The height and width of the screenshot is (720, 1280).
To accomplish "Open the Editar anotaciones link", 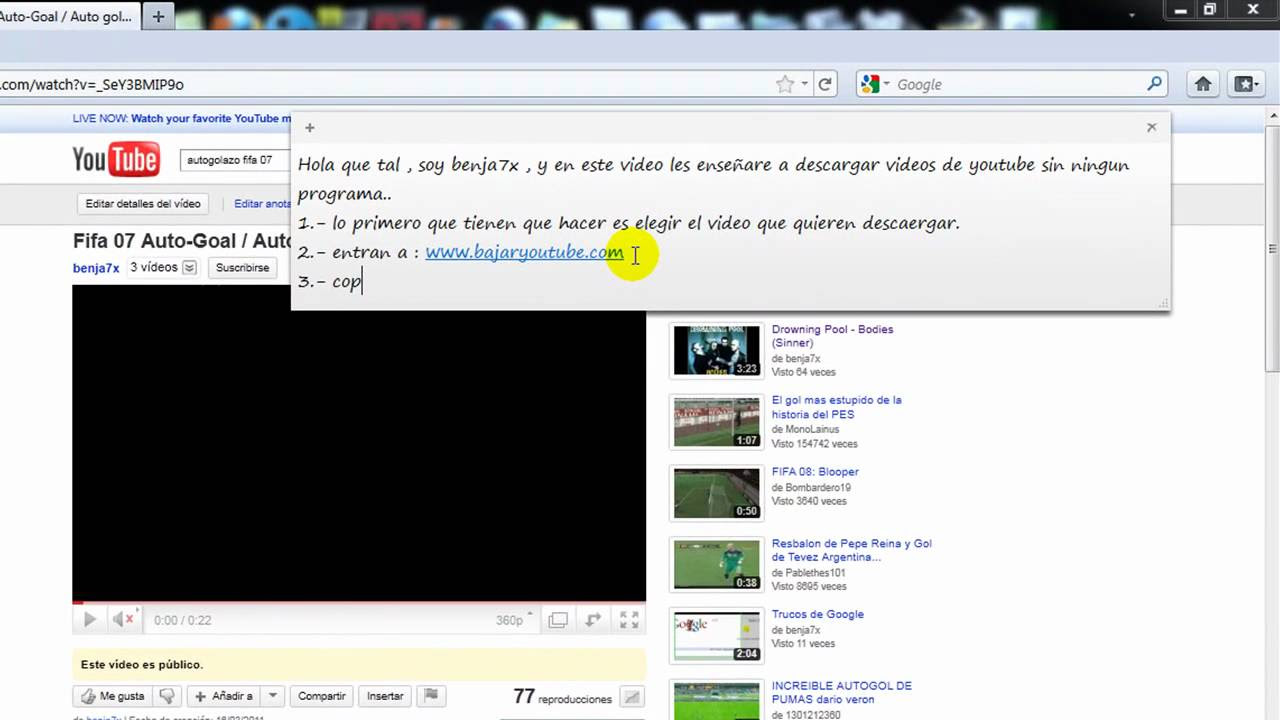I will [262, 204].
